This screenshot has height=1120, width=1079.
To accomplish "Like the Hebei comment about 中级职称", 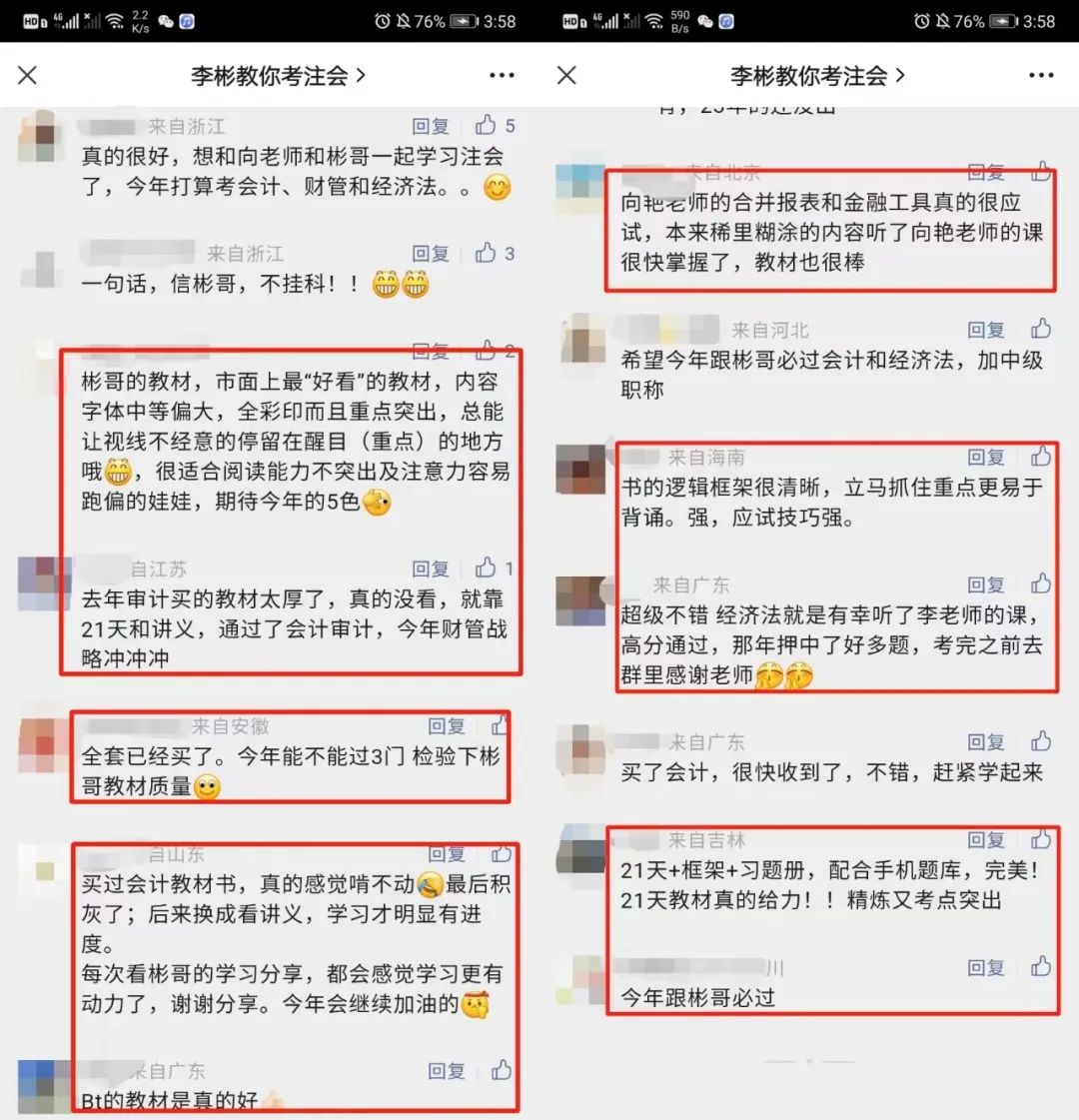I will (1041, 329).
